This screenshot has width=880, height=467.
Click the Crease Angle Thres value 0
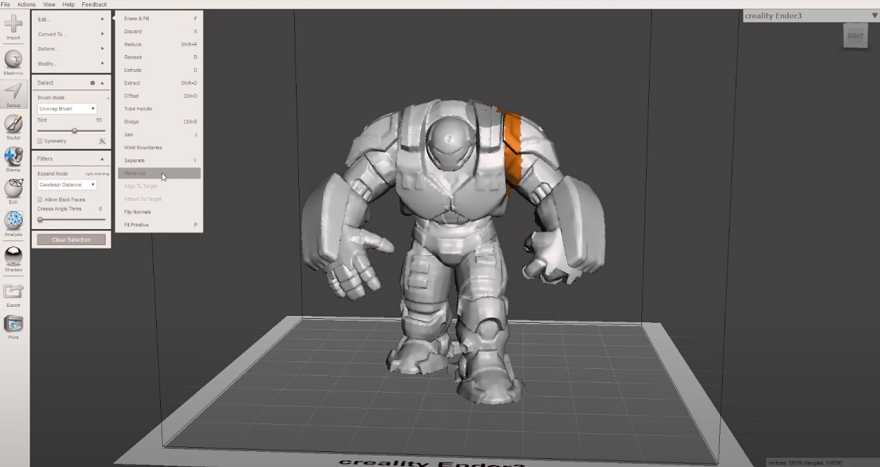click(100, 209)
